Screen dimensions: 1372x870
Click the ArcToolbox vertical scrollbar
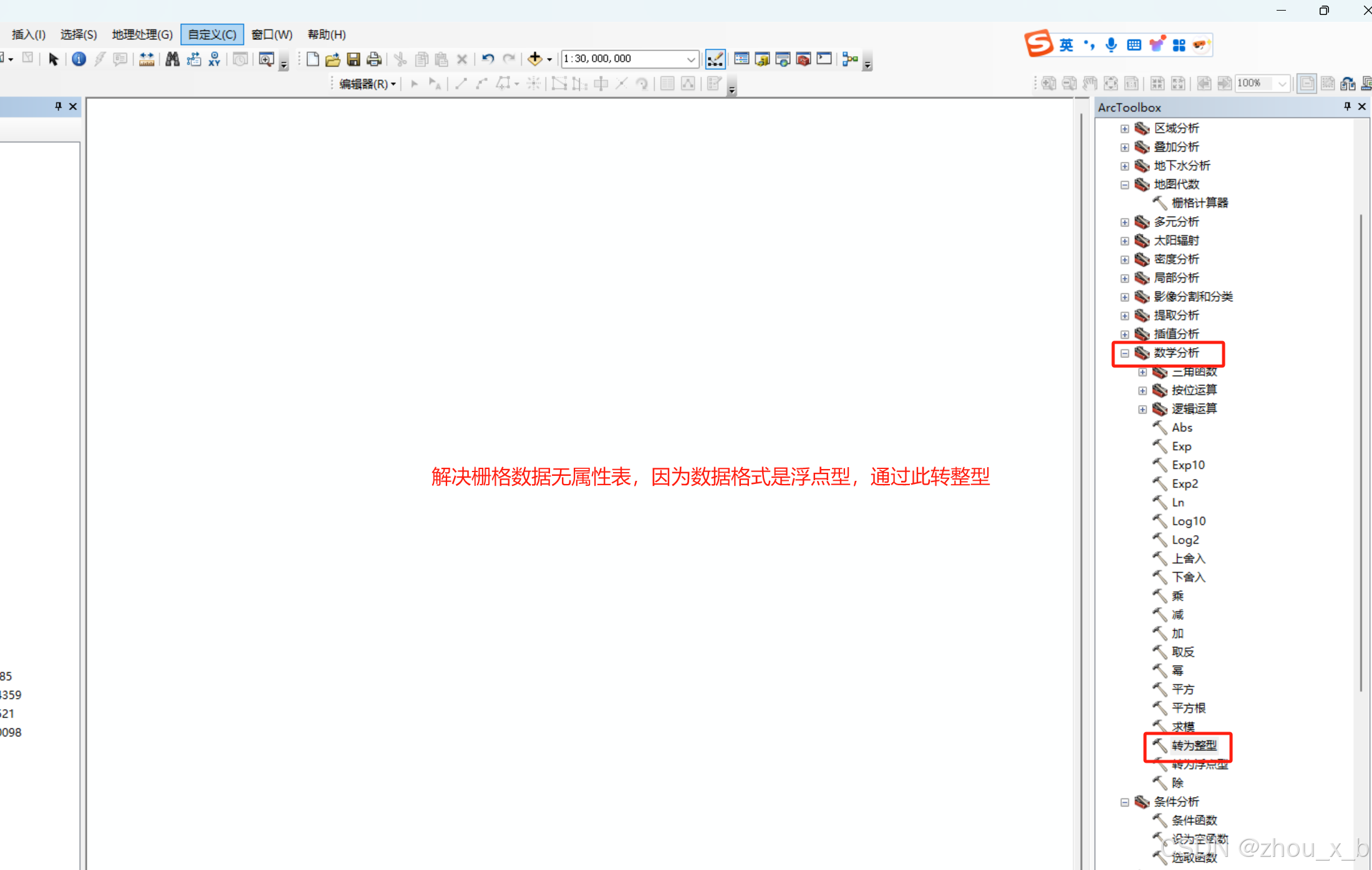(x=1361, y=452)
